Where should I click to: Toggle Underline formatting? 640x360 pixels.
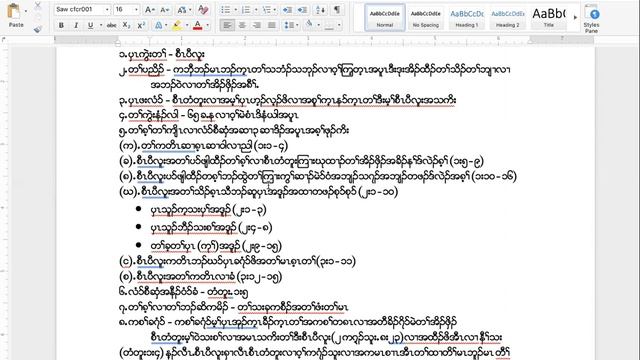pos(90,25)
